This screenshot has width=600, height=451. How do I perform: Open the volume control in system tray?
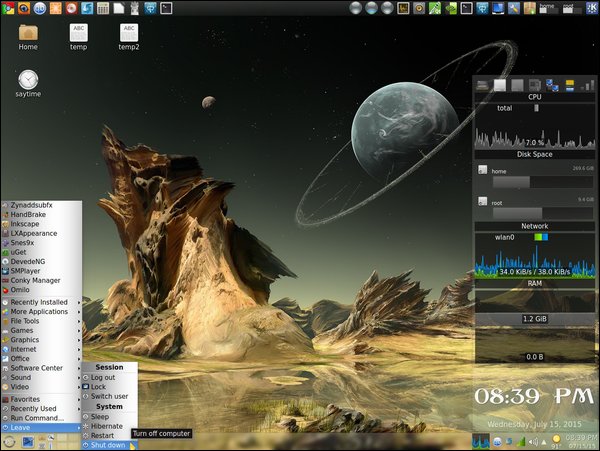[x=533, y=442]
